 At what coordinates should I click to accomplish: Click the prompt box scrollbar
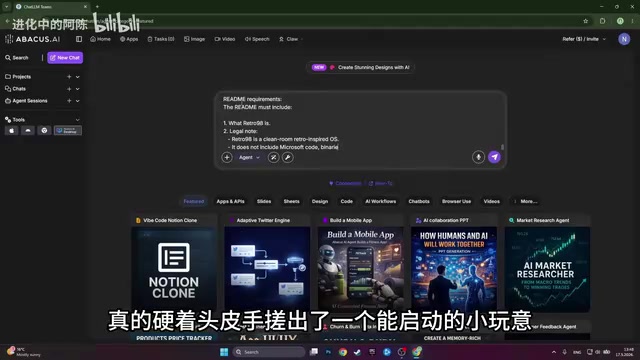502,147
